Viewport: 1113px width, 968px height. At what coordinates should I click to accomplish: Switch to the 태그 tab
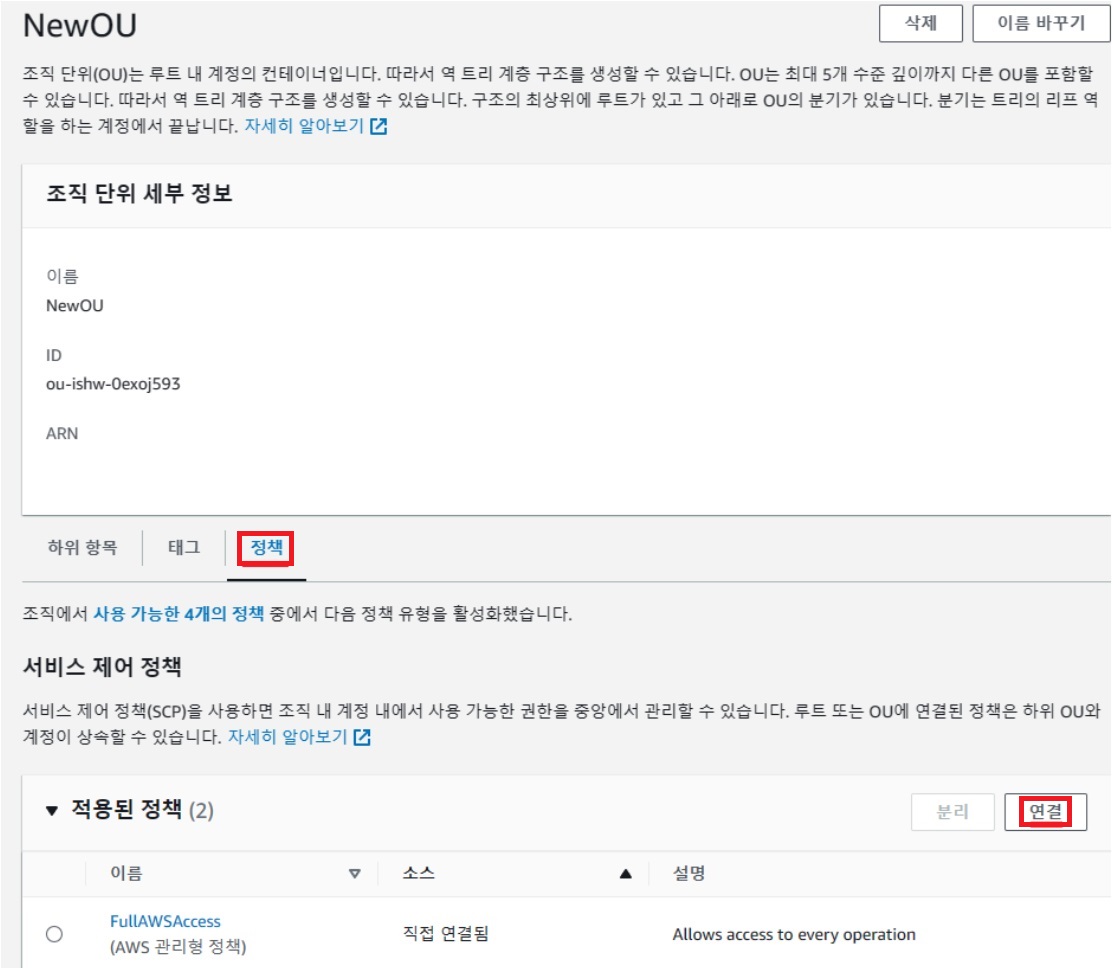(x=184, y=547)
